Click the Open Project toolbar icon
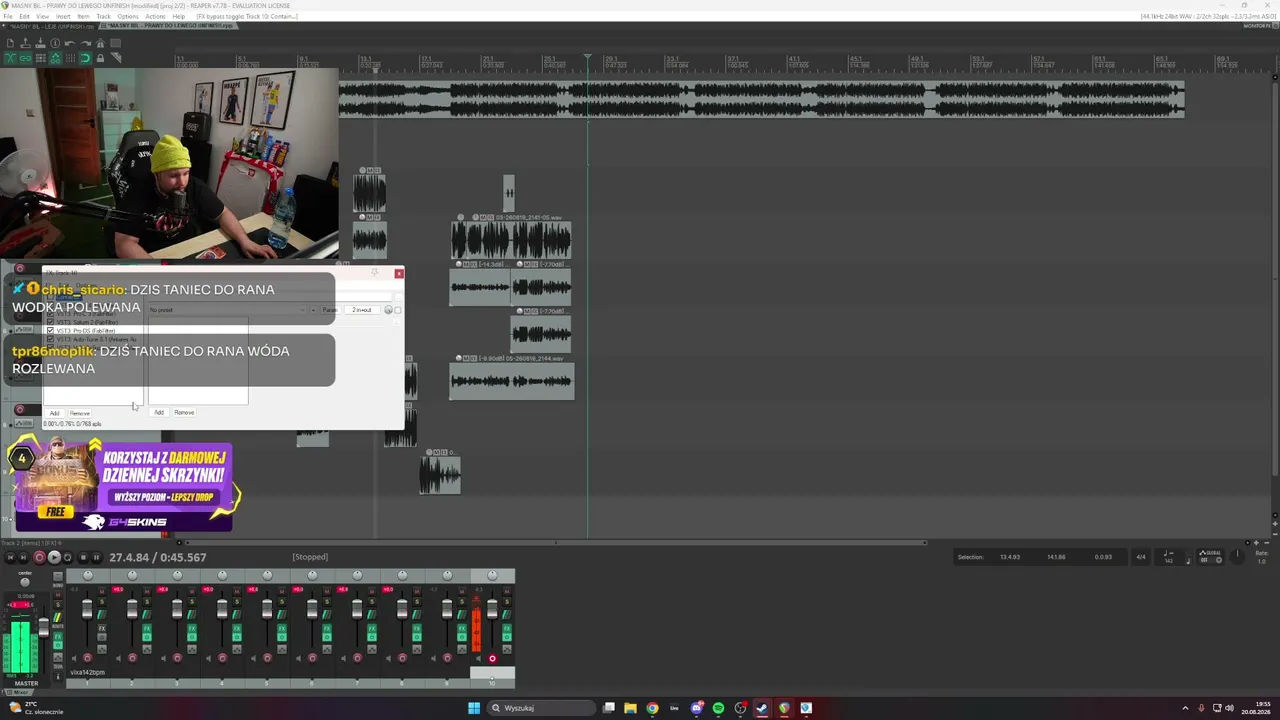The height and width of the screenshot is (720, 1280). [25, 43]
